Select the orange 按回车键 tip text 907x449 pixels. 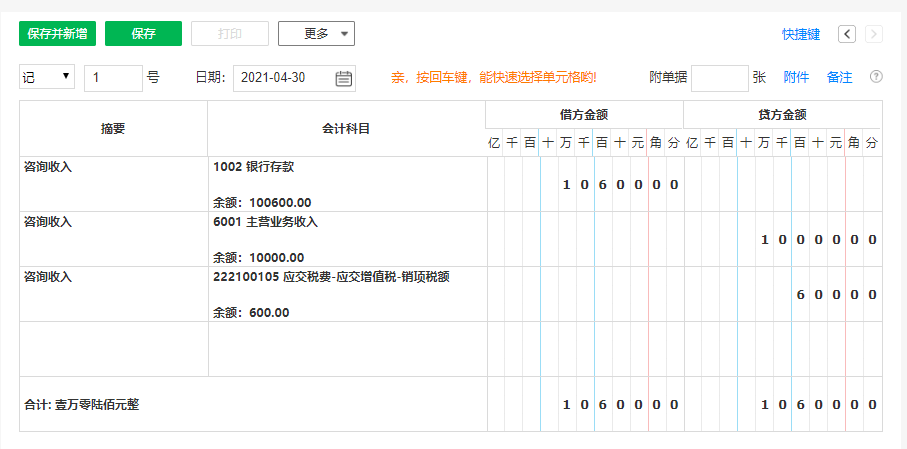pyautogui.click(x=494, y=78)
